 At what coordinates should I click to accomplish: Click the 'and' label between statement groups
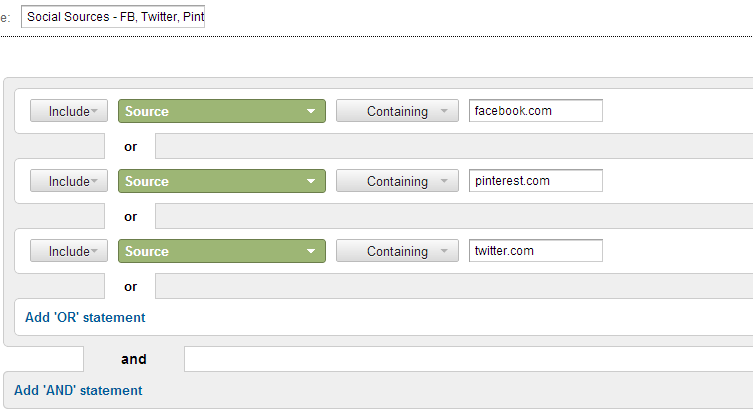(x=134, y=359)
